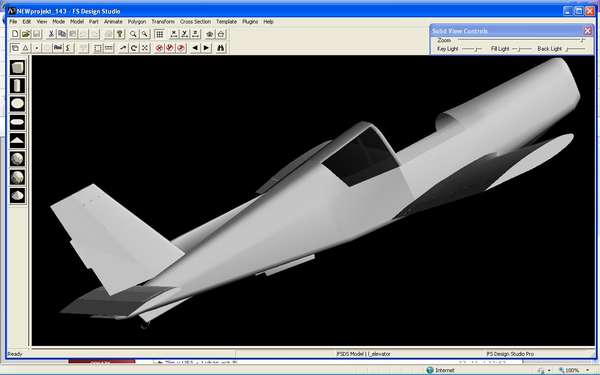Toggle the grid icon in toolbar

tap(160, 34)
